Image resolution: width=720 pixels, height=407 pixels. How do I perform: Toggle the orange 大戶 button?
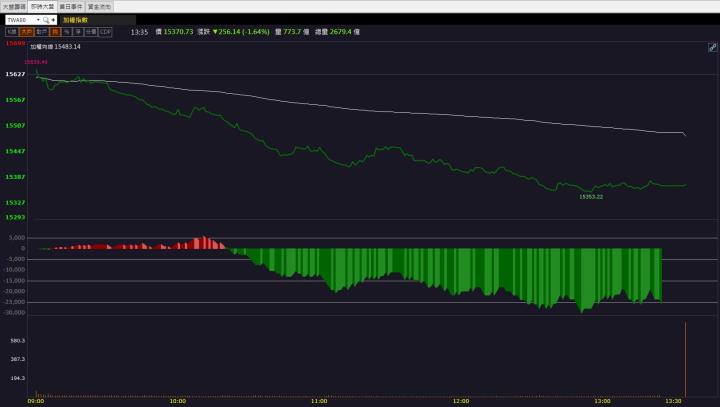[x=27, y=32]
